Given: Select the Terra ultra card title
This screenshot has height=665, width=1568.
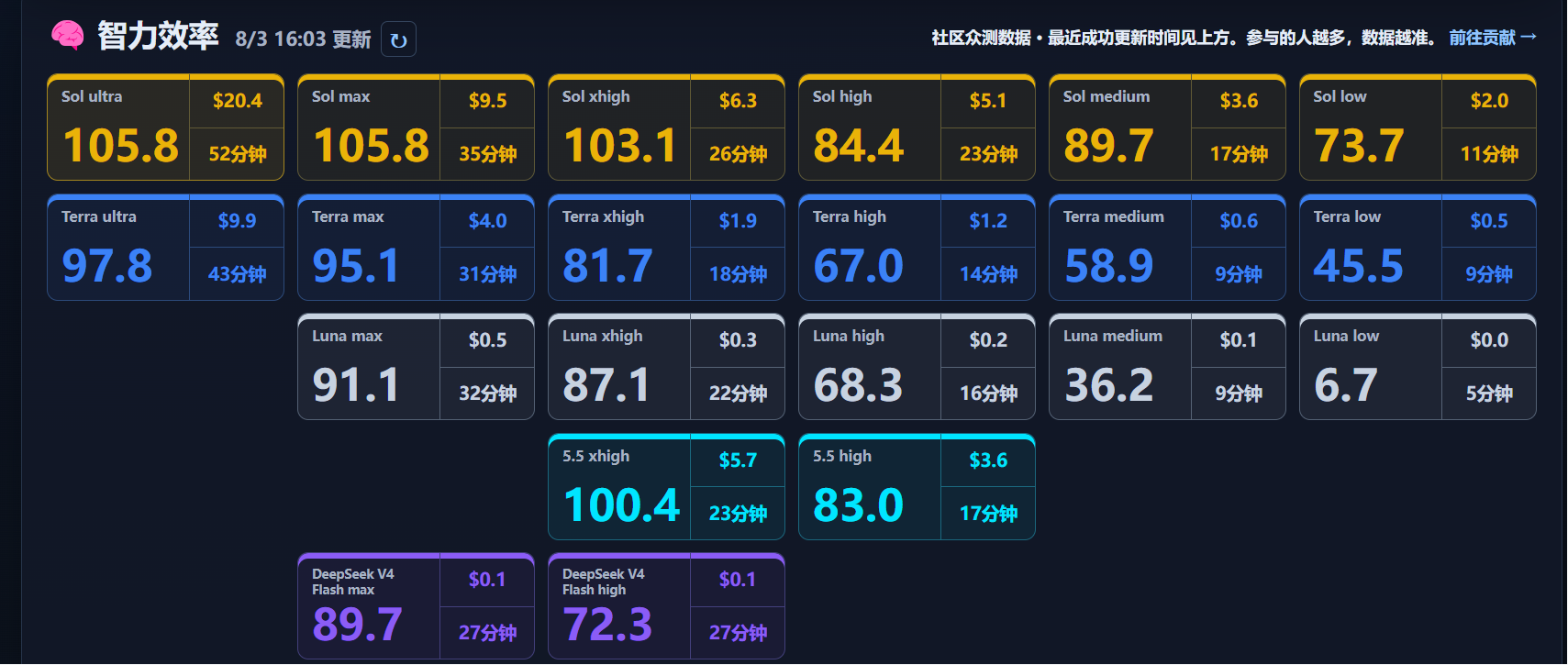Looking at the screenshot, I should 99,216.
